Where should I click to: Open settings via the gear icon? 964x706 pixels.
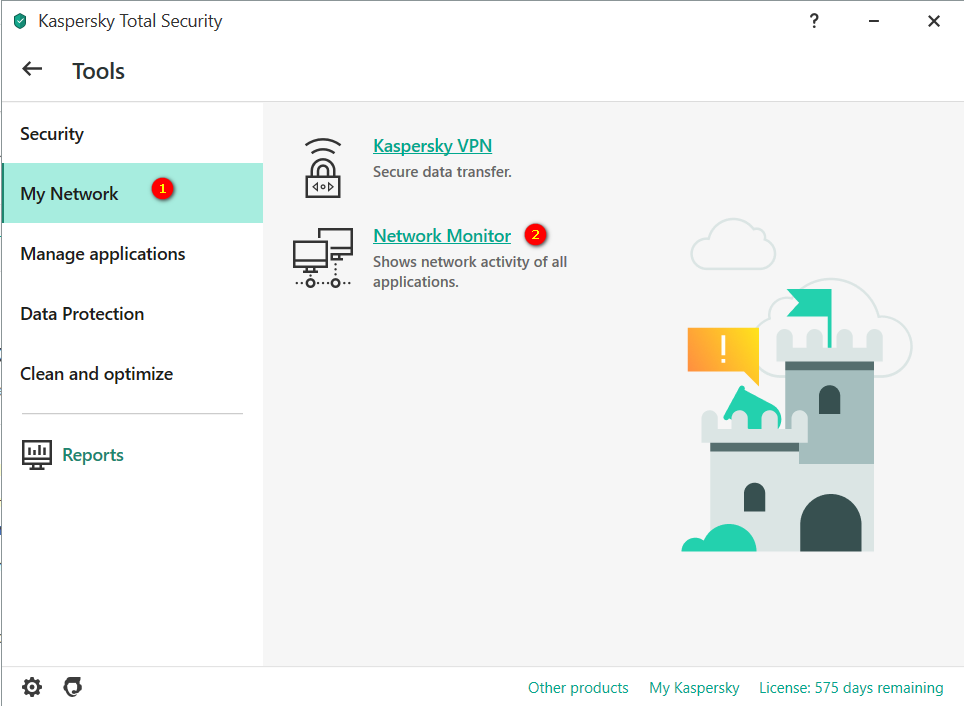point(32,687)
